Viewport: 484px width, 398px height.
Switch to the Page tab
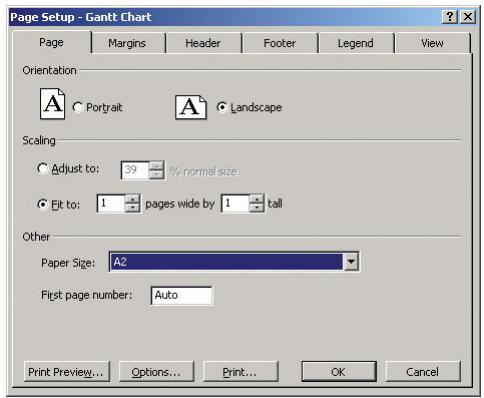(x=51, y=42)
